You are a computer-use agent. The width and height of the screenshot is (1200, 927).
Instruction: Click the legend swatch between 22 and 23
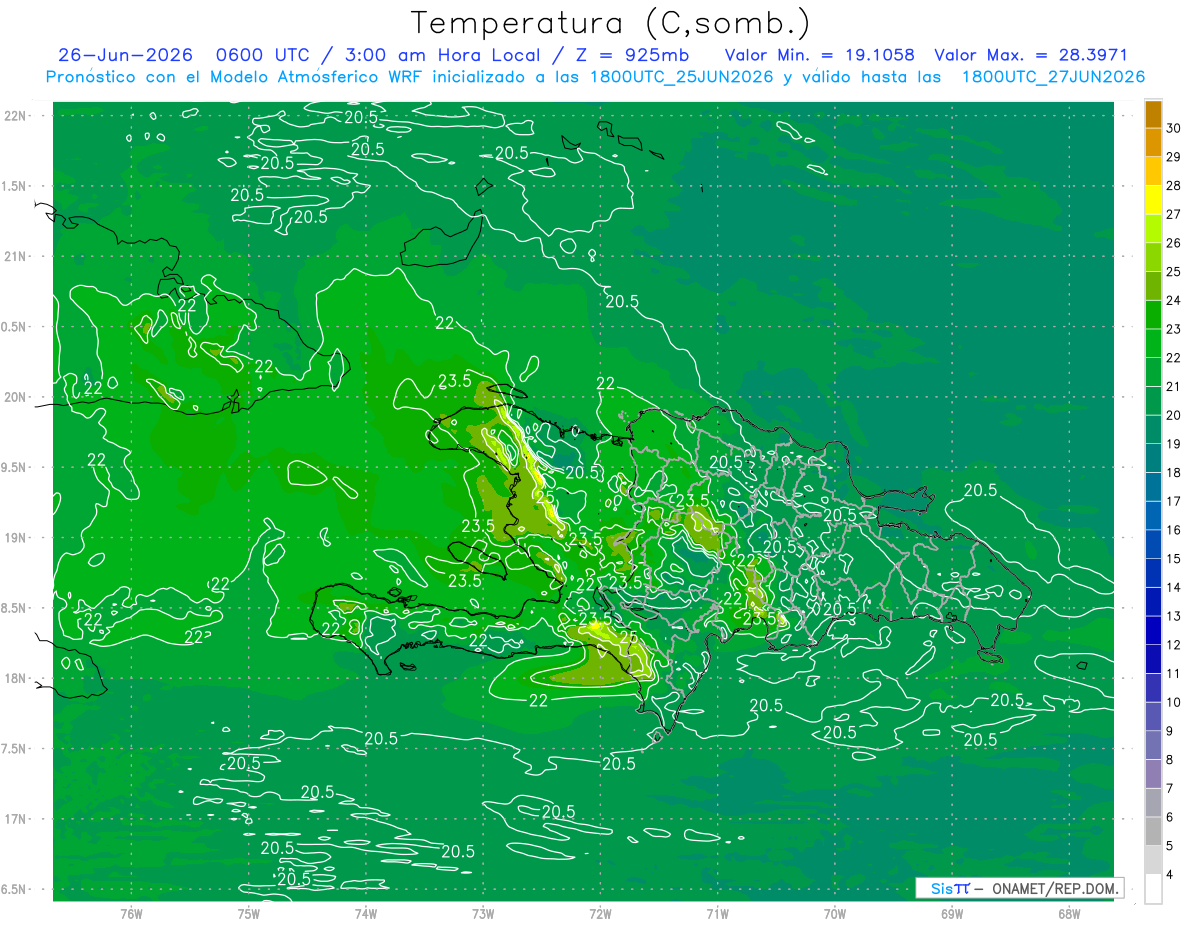[1153, 344]
